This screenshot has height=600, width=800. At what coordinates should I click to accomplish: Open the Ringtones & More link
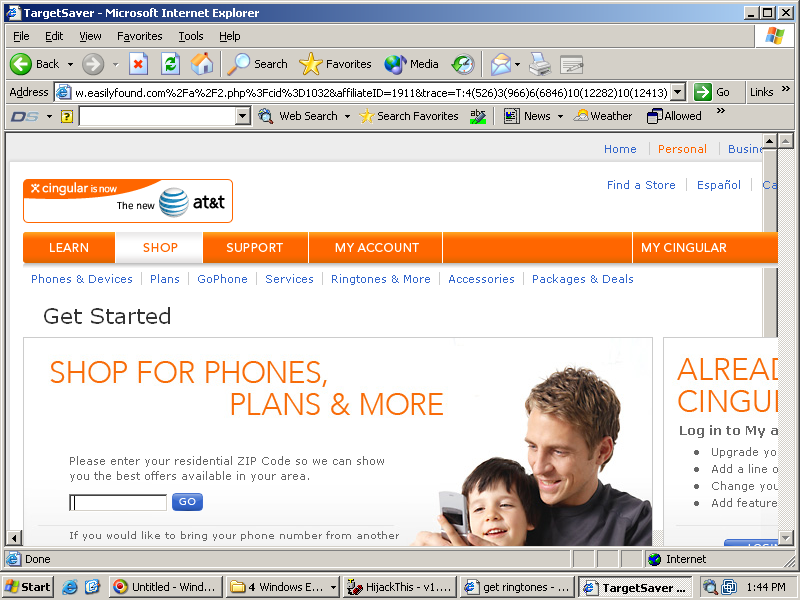pos(381,279)
